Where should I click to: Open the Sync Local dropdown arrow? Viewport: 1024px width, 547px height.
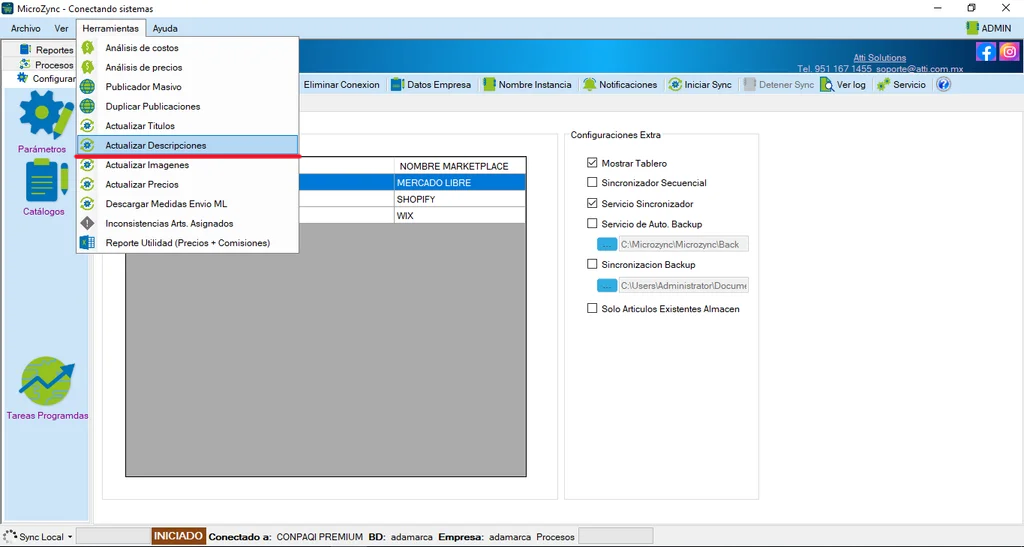coord(70,537)
